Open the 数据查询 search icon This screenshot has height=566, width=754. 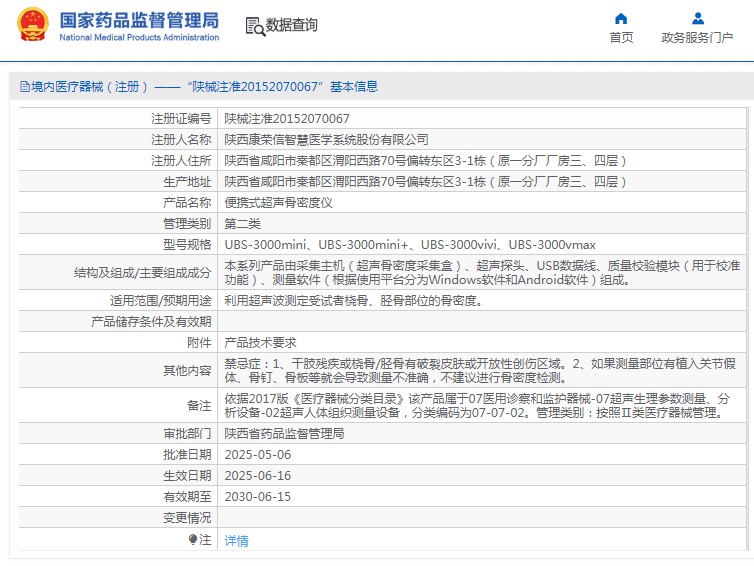(255, 26)
